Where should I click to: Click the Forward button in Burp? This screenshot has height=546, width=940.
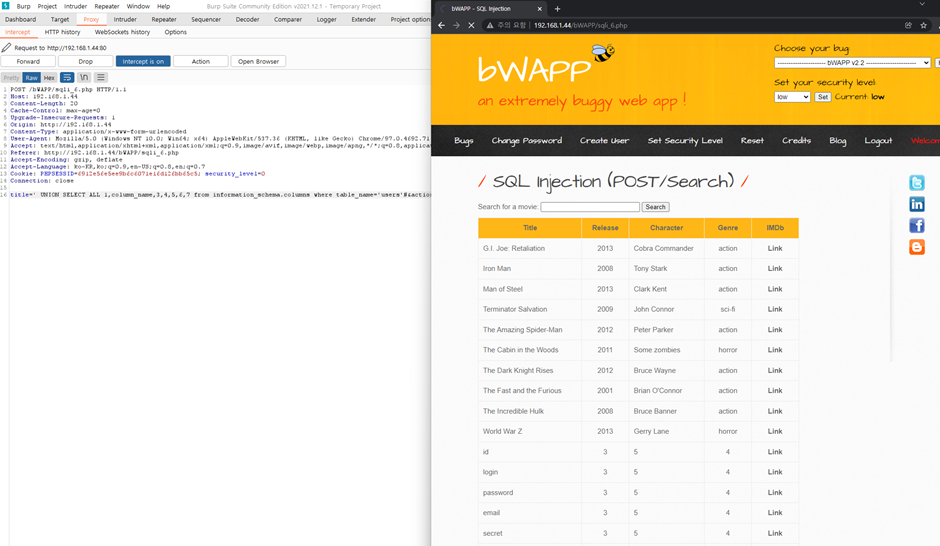[x=28, y=61]
